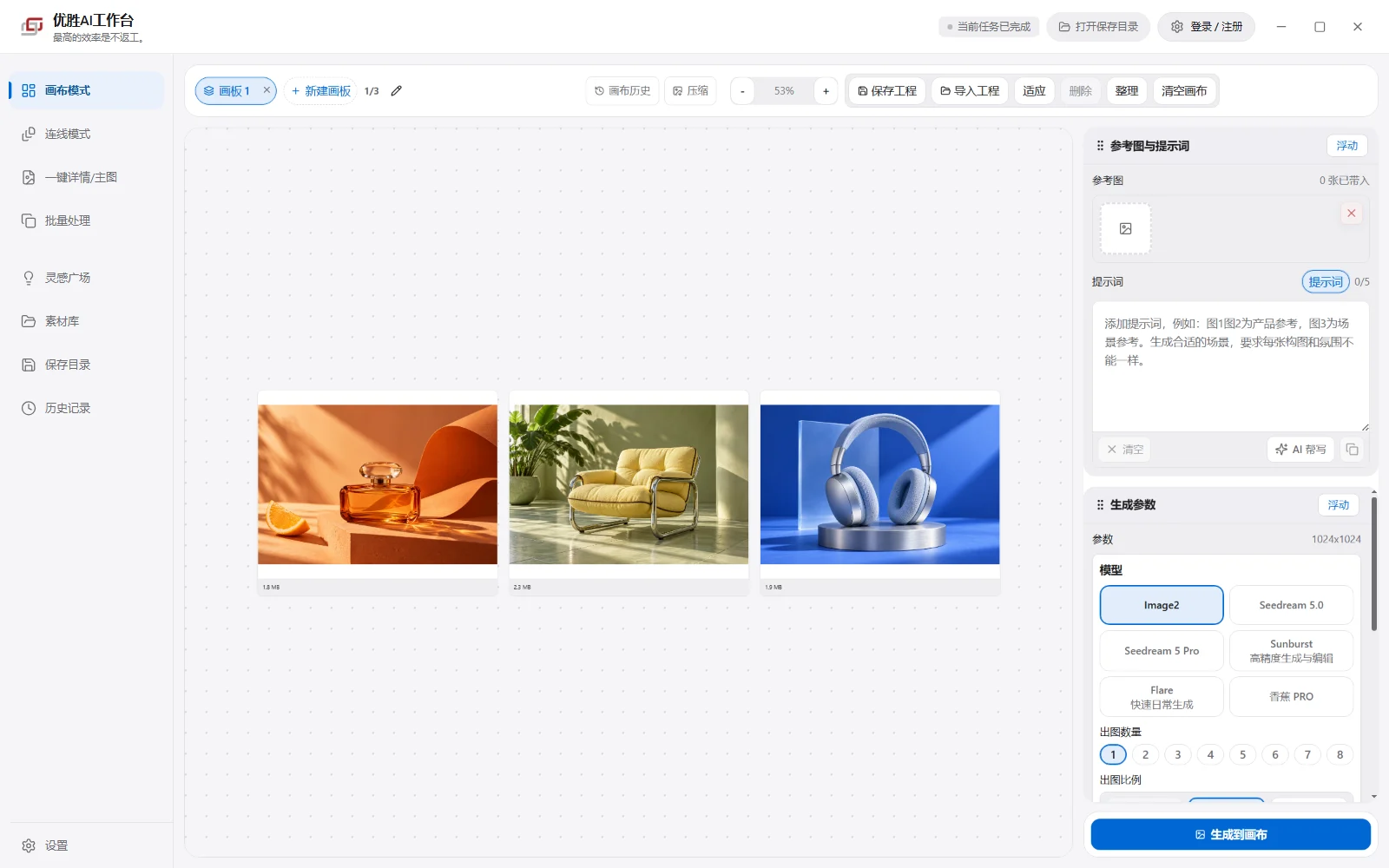The image size is (1389, 868).
Task: Click the red X to remove reference images
Action: [1352, 214]
